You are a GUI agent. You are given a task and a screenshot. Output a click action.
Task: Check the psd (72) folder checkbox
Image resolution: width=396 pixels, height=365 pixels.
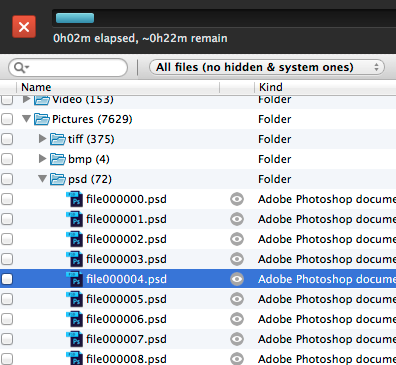[7, 179]
